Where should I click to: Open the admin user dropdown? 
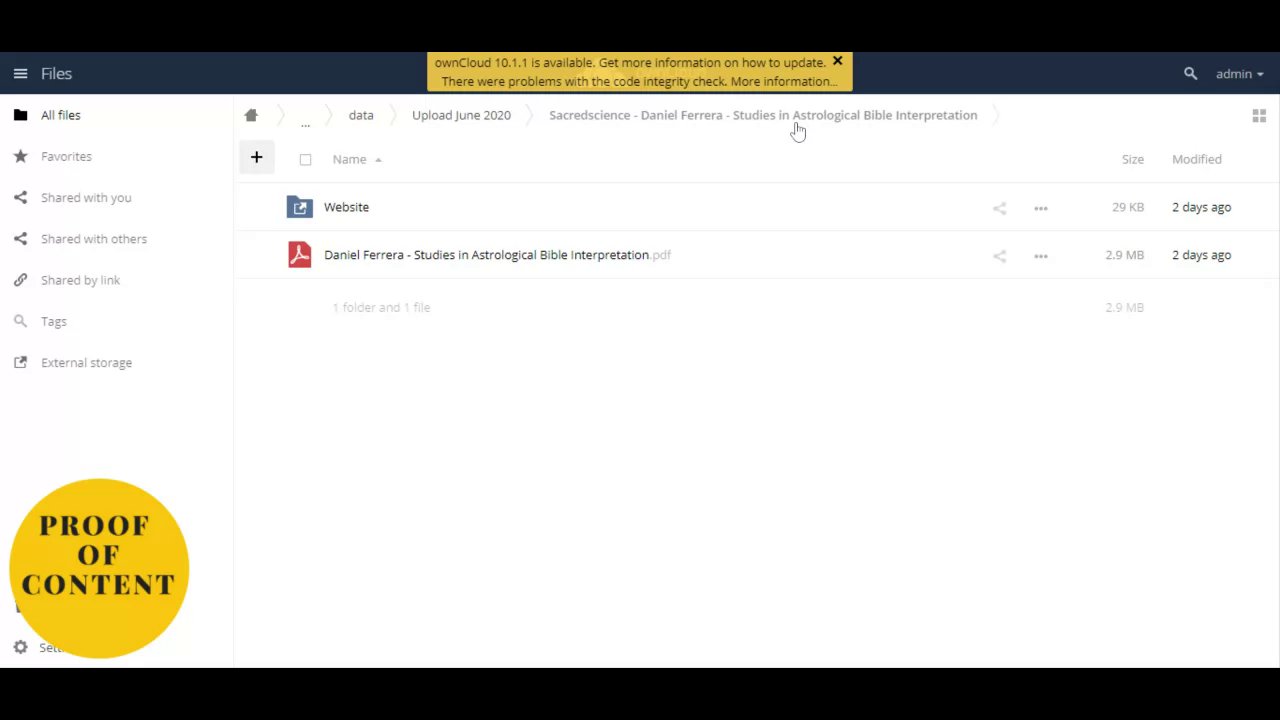[x=1240, y=73]
